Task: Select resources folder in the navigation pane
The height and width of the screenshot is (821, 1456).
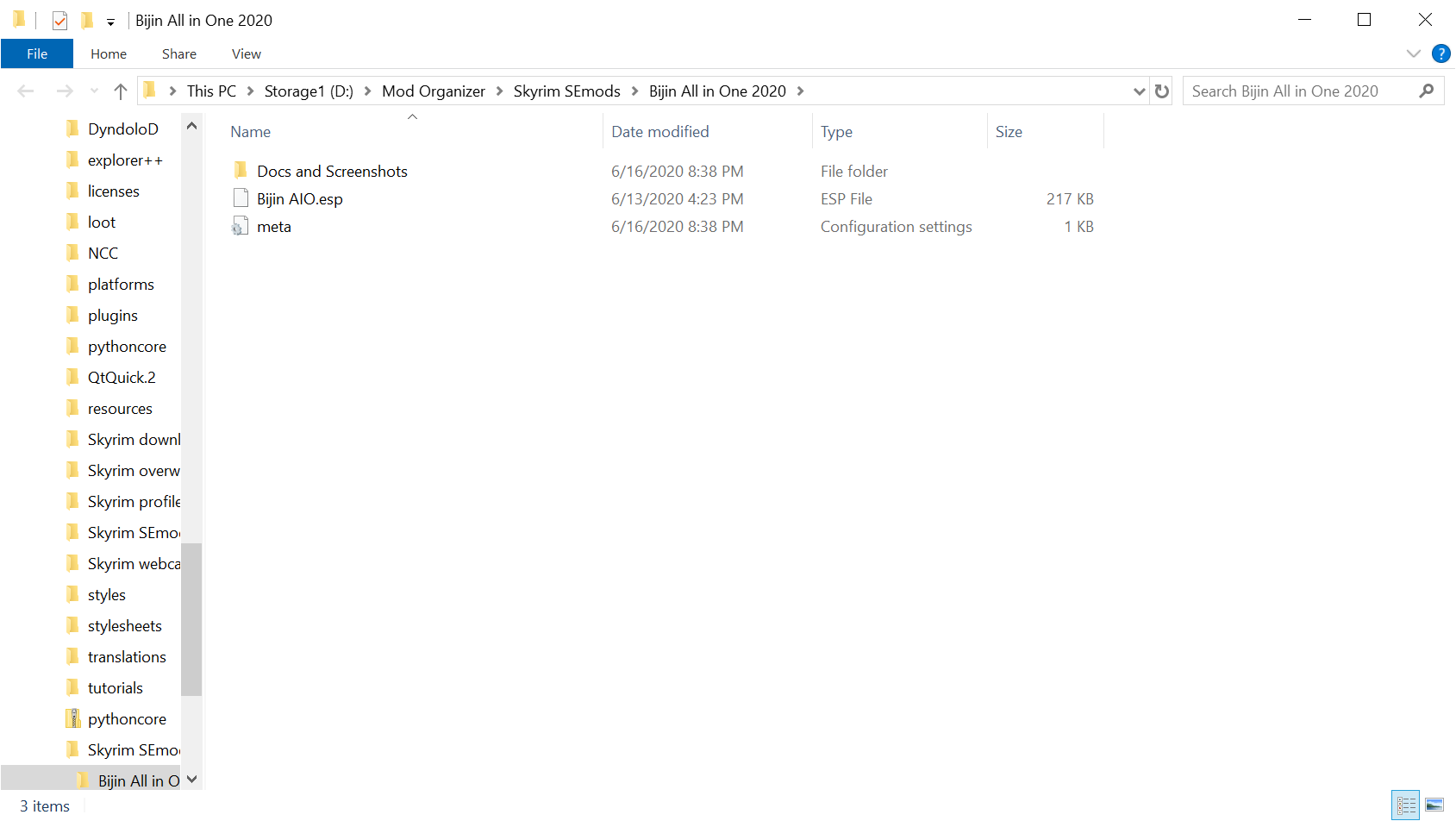Action: tap(120, 408)
